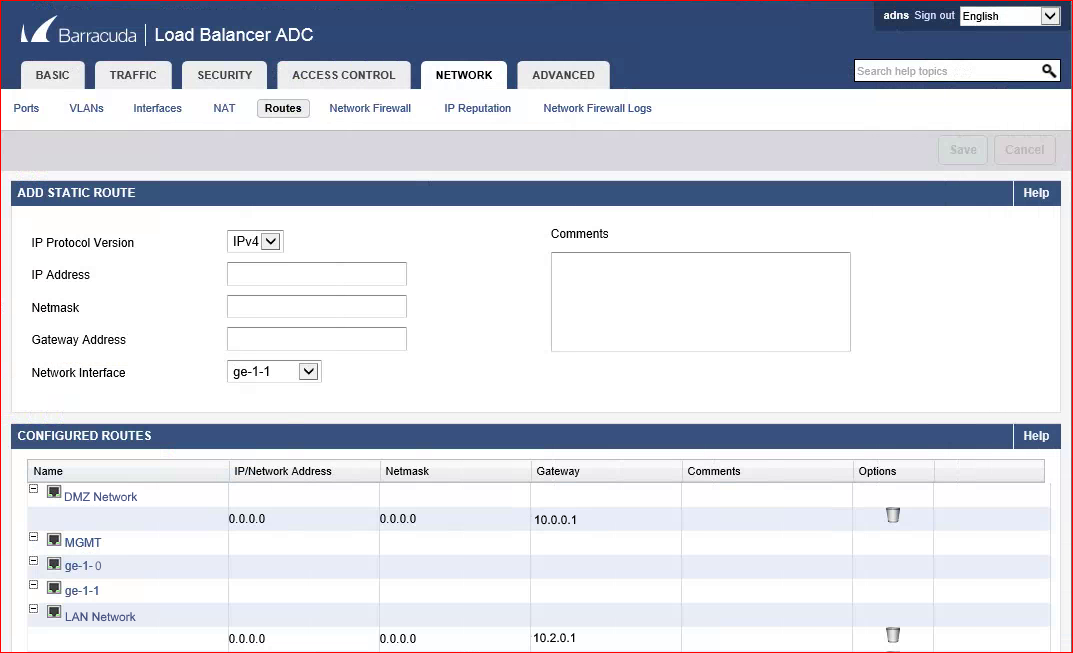Screen dimensions: 1073x653
Task: Switch to the TRAFFIC tab
Action: [133, 74]
